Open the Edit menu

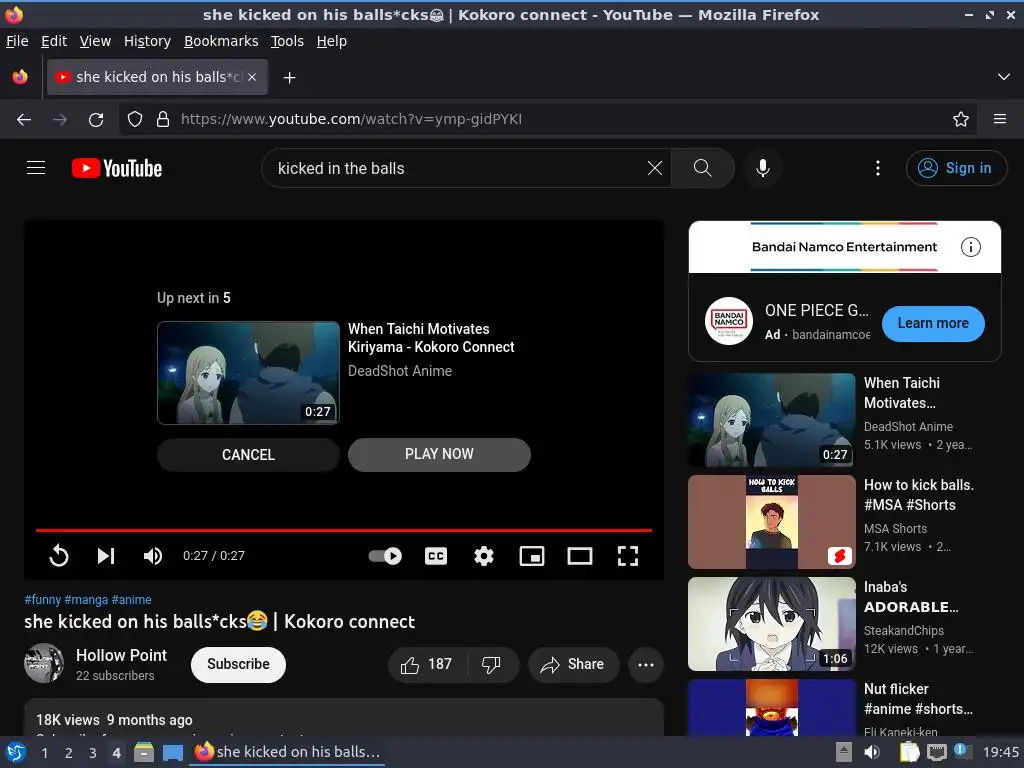[x=54, y=41]
